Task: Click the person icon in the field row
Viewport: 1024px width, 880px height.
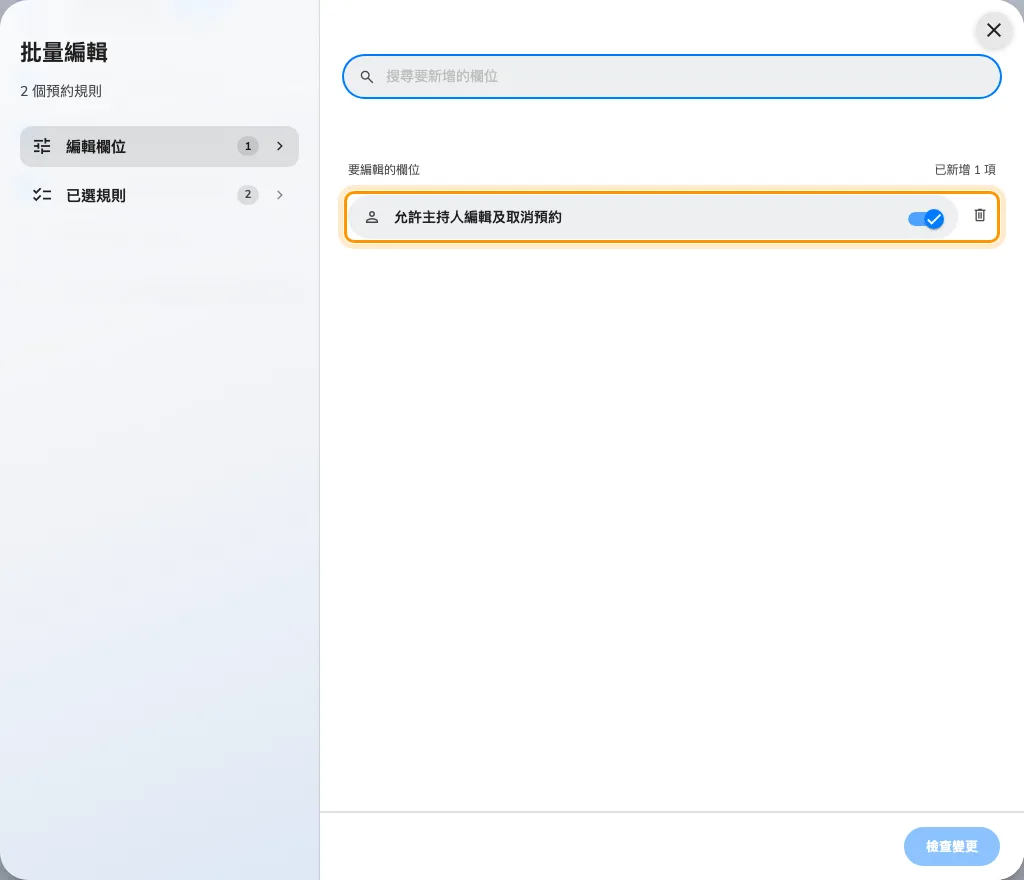Action: click(372, 217)
